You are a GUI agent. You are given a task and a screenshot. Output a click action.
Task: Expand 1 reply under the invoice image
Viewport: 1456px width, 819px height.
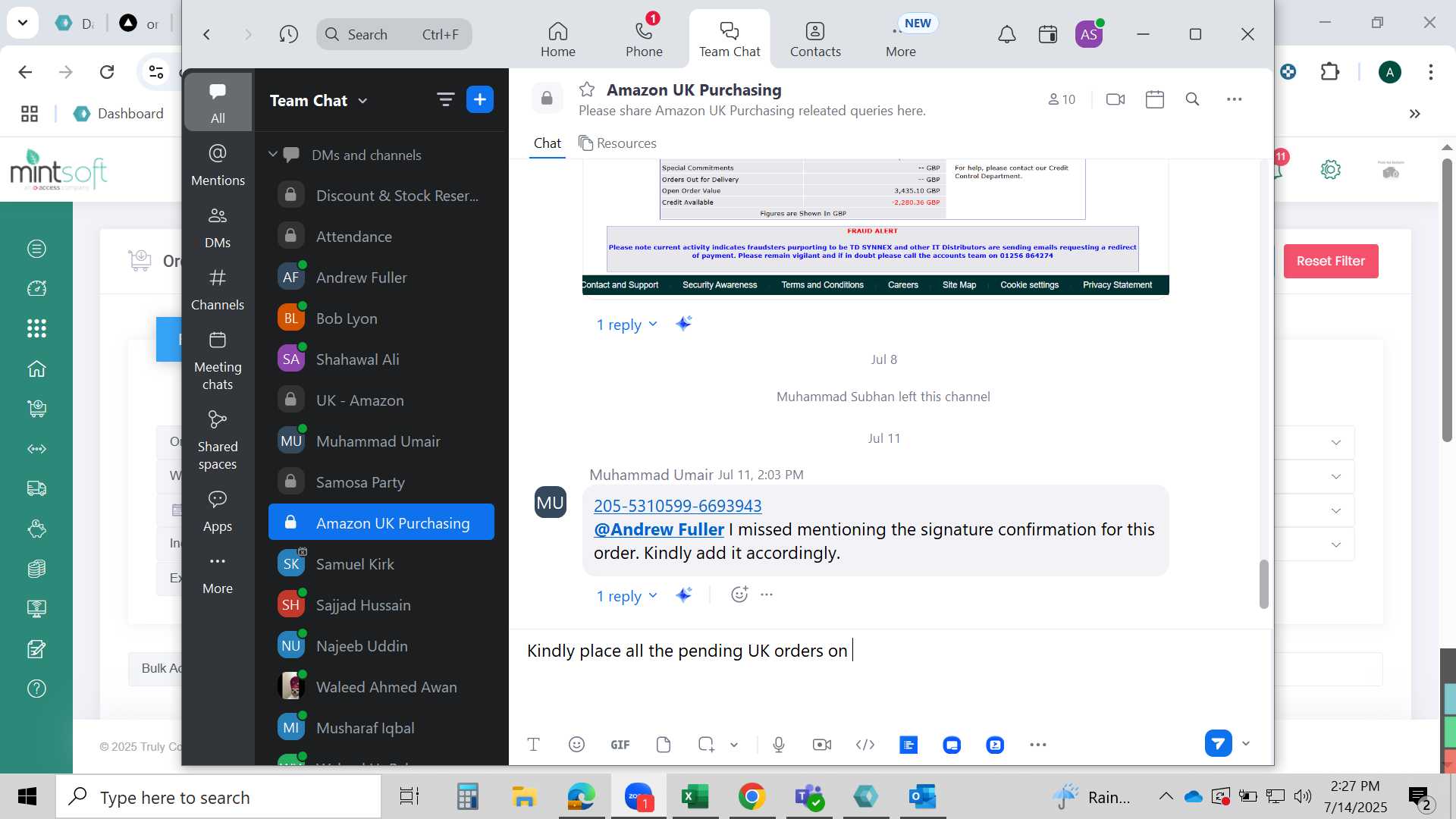click(x=626, y=325)
